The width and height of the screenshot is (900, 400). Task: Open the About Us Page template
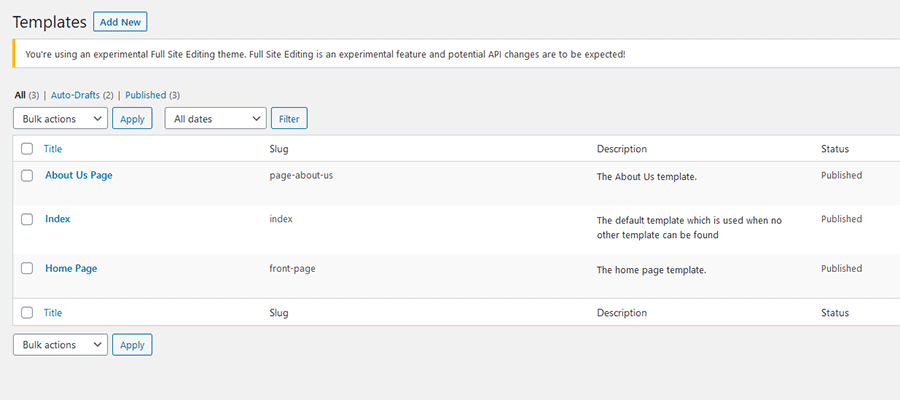78,175
